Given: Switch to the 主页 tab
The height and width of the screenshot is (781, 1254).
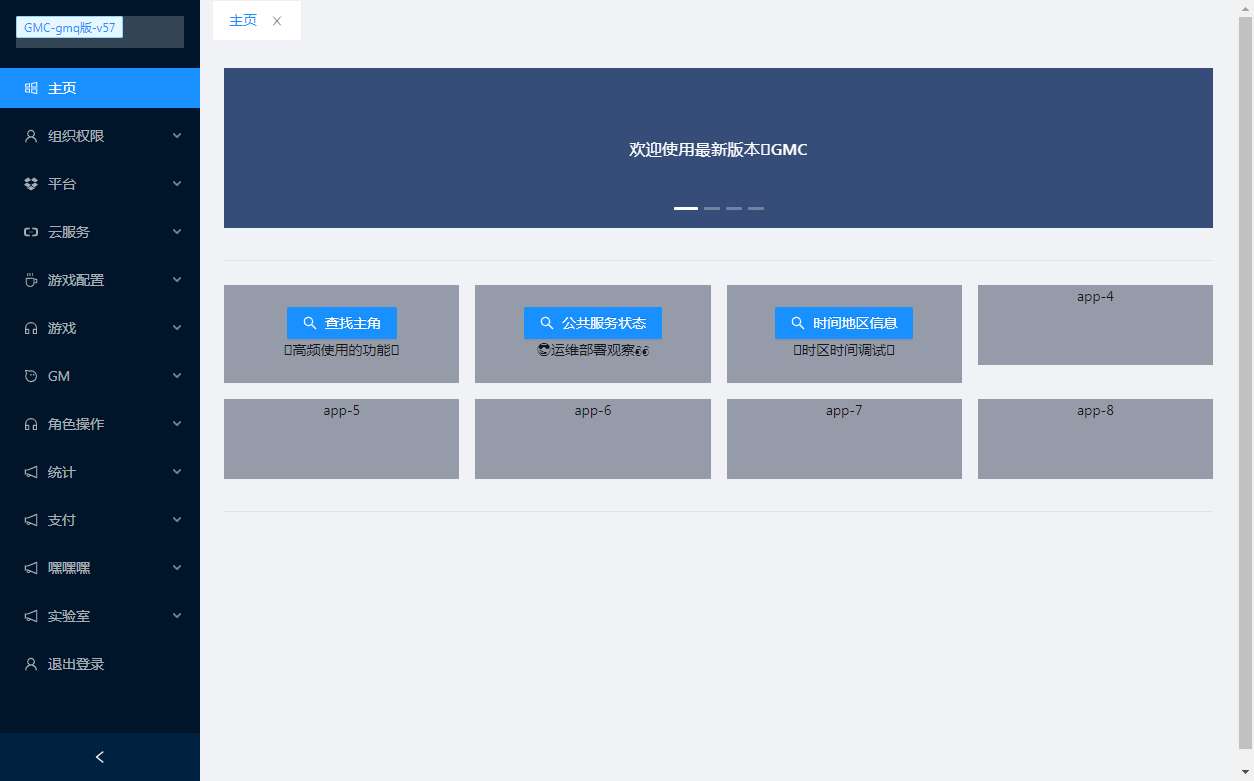Looking at the screenshot, I should [243, 20].
